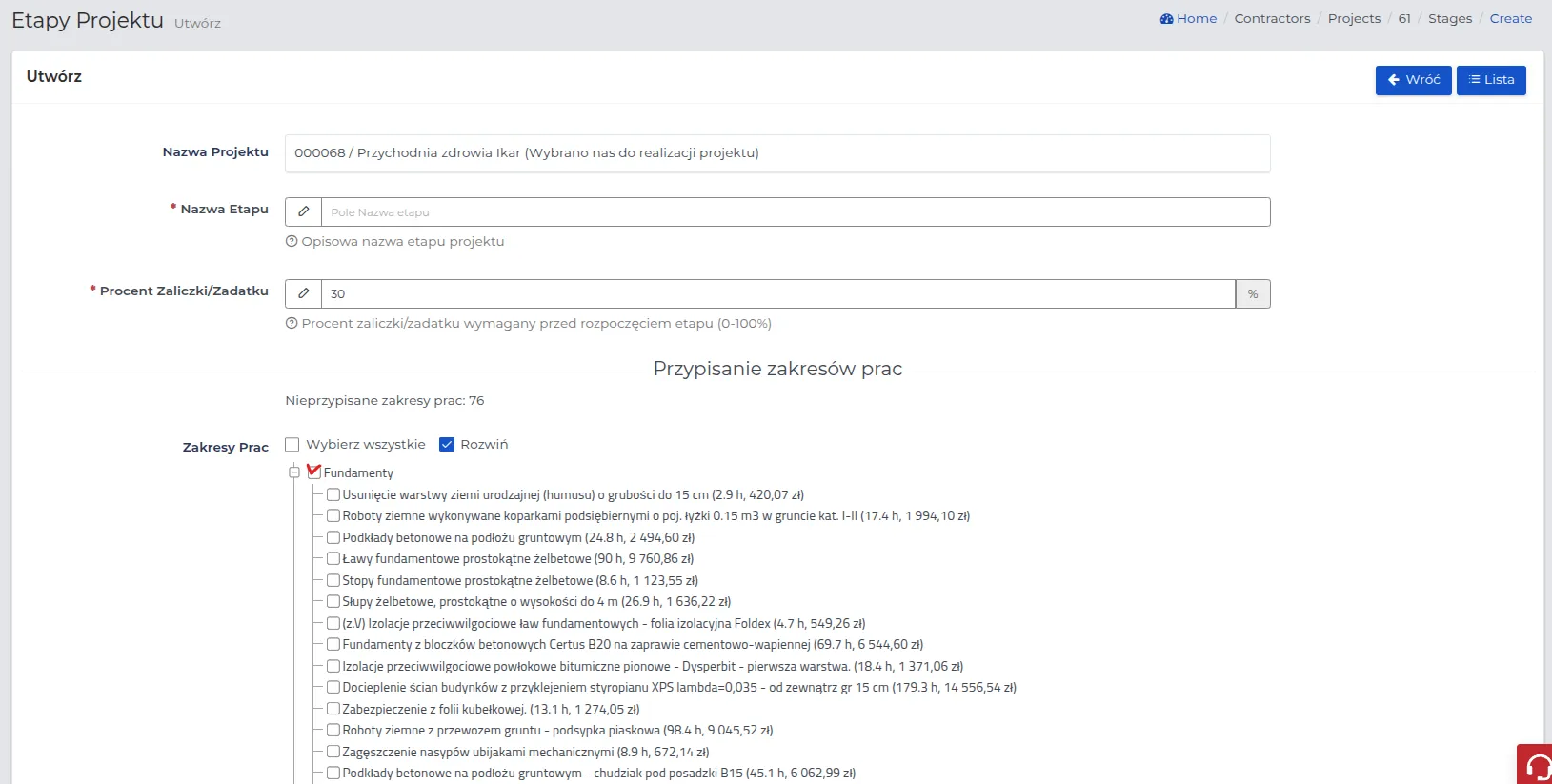1552x784 pixels.
Task: Click the percent sign addon
Action: tap(1252, 294)
